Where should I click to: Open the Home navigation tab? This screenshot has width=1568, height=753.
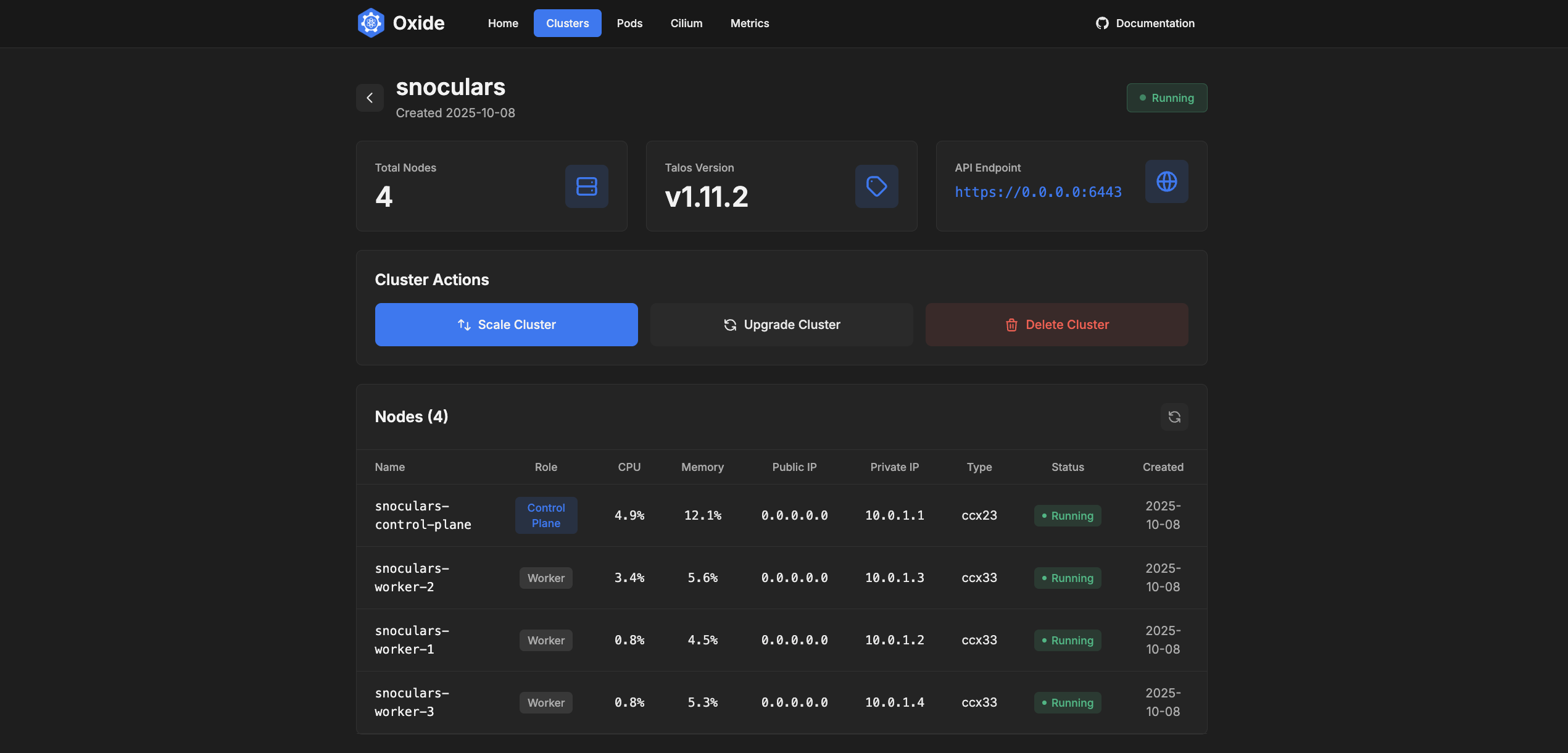pos(503,23)
